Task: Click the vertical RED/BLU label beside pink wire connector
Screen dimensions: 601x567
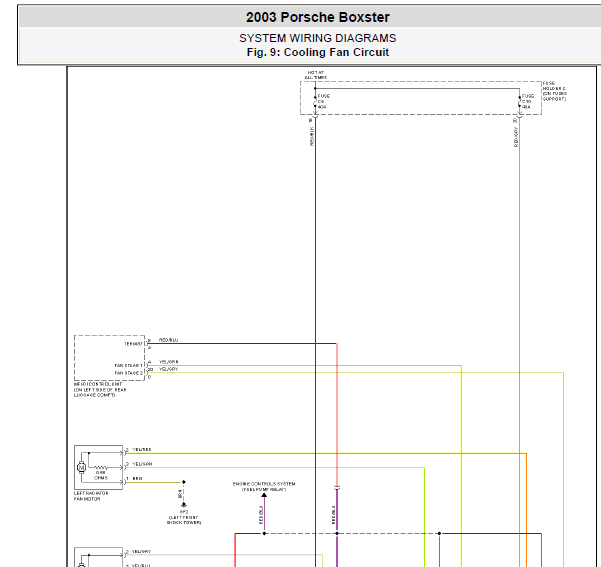Action: click(333, 515)
